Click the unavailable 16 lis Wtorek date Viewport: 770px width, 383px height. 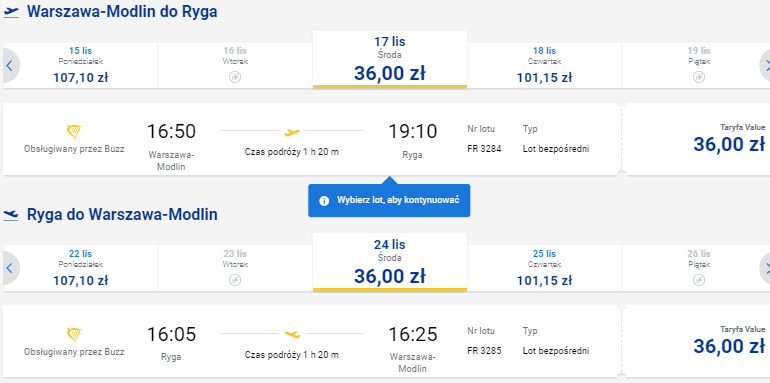click(x=235, y=66)
